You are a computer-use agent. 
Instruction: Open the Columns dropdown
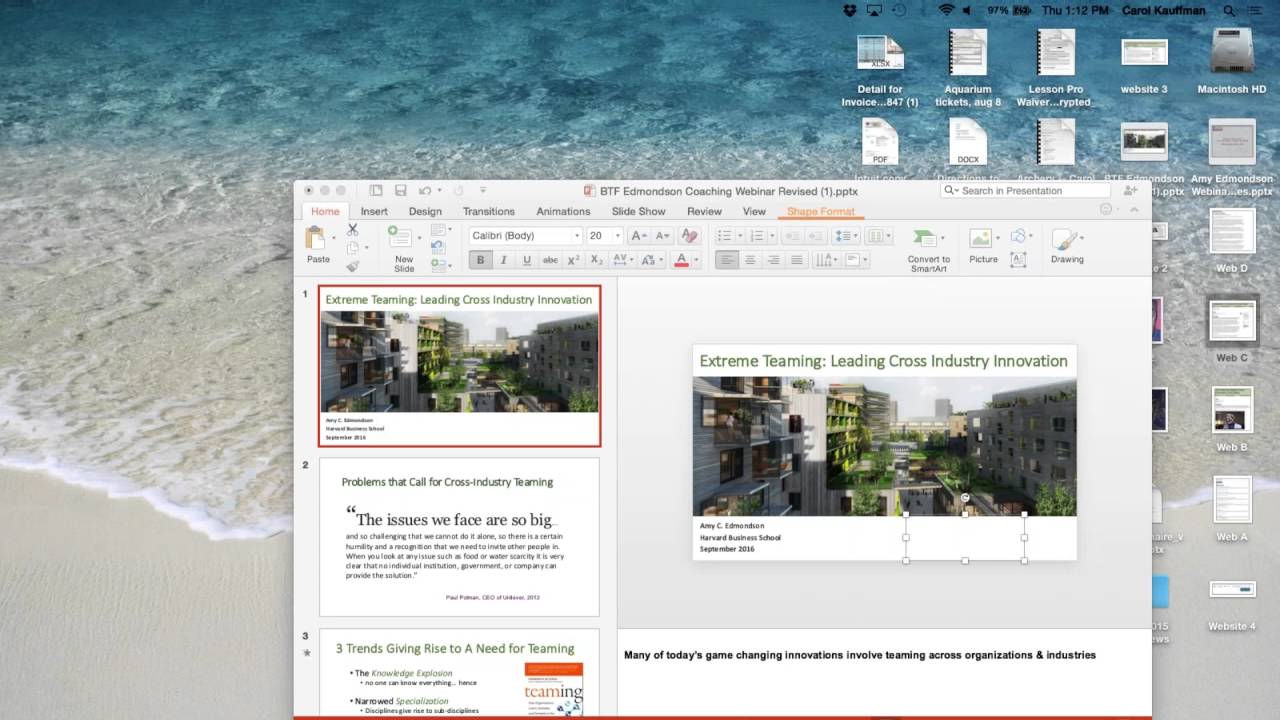[x=879, y=236]
